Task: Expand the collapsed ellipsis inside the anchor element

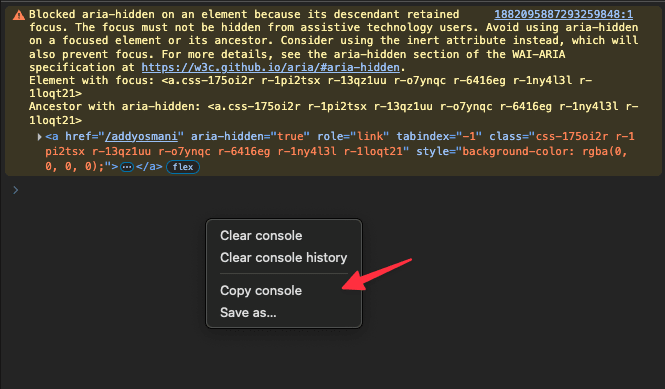Action: [127, 167]
